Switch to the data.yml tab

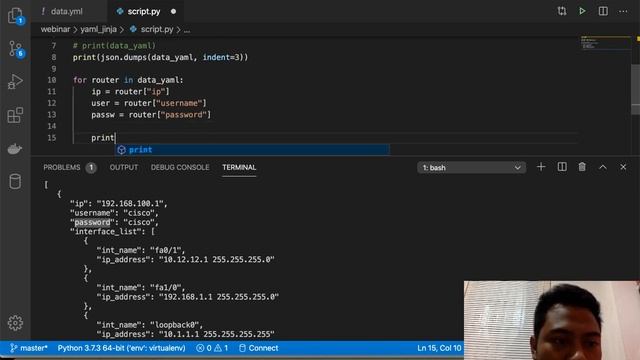click(67, 11)
